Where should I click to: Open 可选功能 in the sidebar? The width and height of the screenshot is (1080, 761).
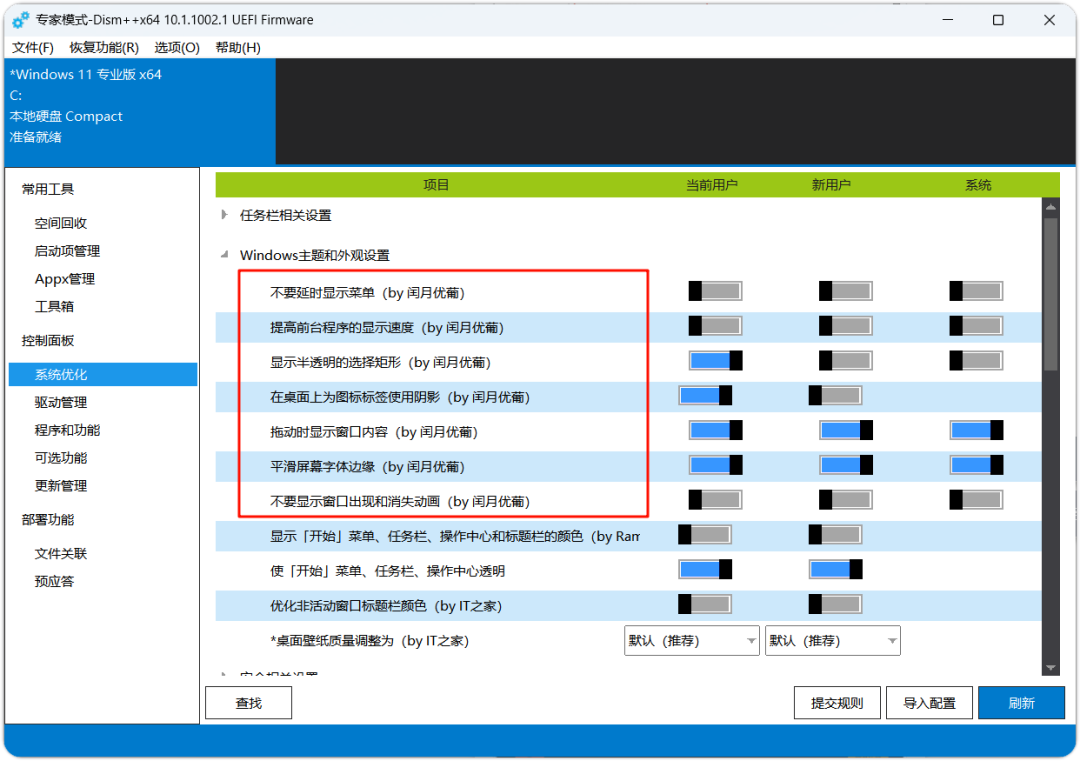click(x=61, y=458)
